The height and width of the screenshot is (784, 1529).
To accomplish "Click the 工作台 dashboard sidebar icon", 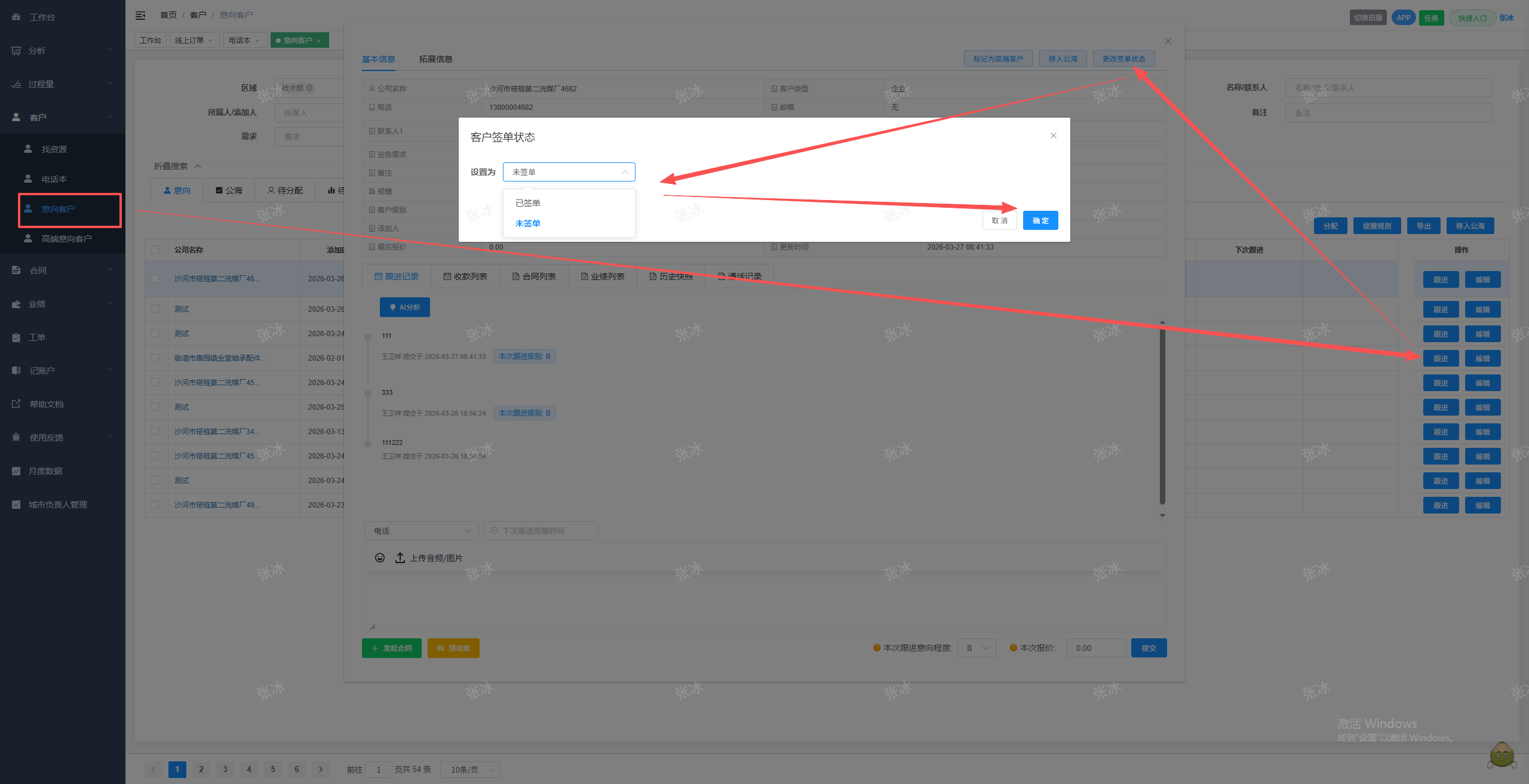I will pos(16,17).
